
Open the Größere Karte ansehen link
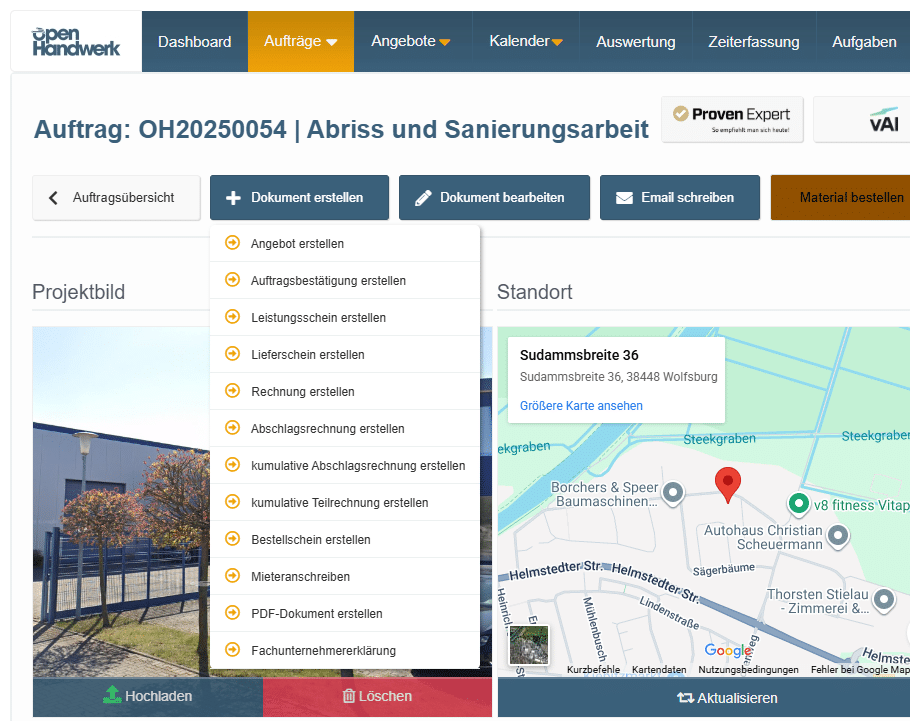(581, 406)
